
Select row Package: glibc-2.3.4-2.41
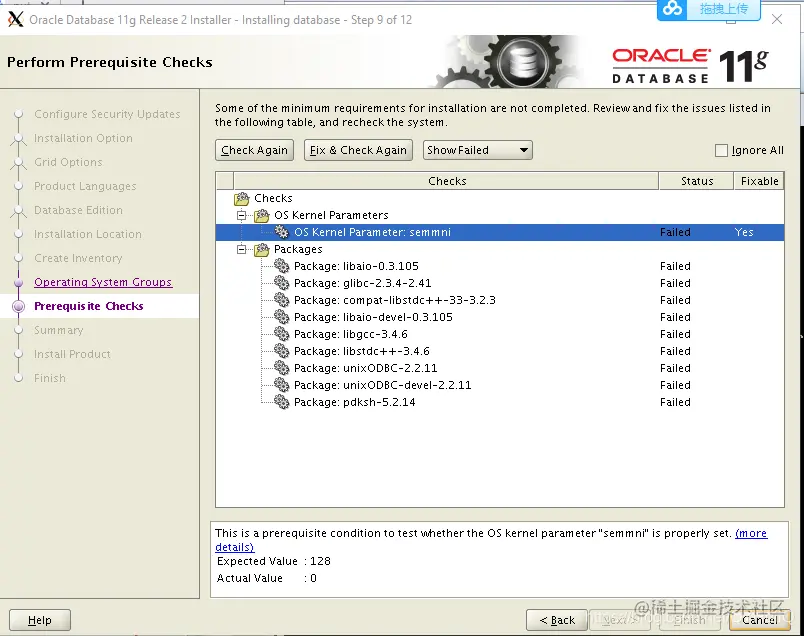(x=500, y=283)
